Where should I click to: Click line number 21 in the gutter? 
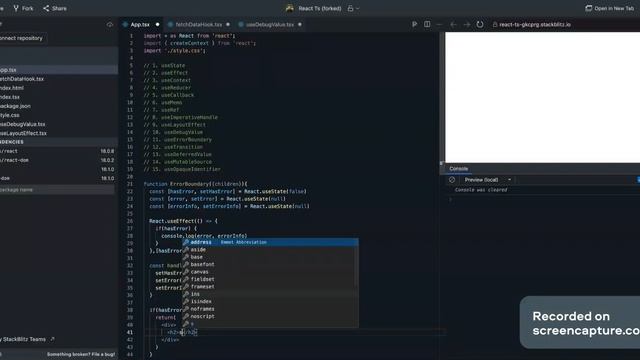pyautogui.click(x=130, y=184)
